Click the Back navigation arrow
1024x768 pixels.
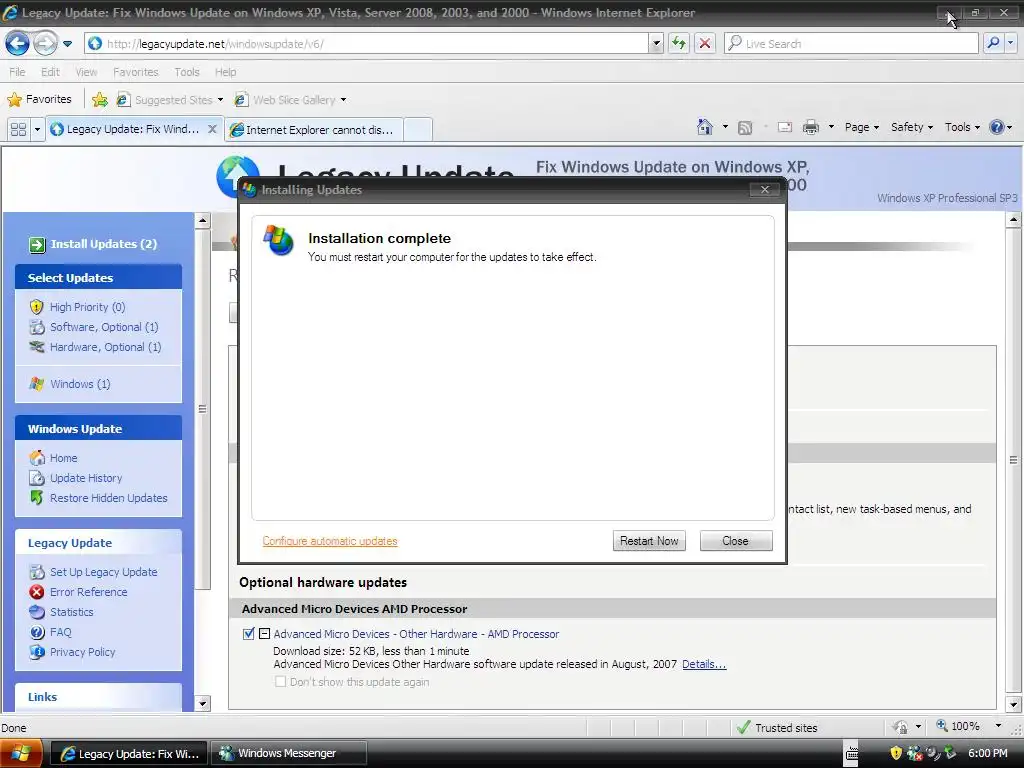coord(18,44)
